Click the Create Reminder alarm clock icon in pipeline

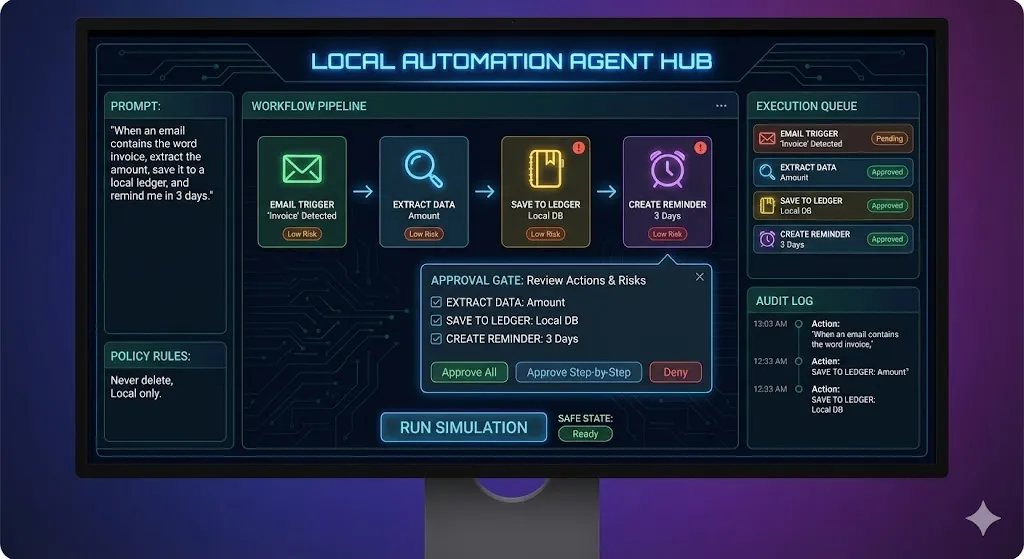click(667, 168)
